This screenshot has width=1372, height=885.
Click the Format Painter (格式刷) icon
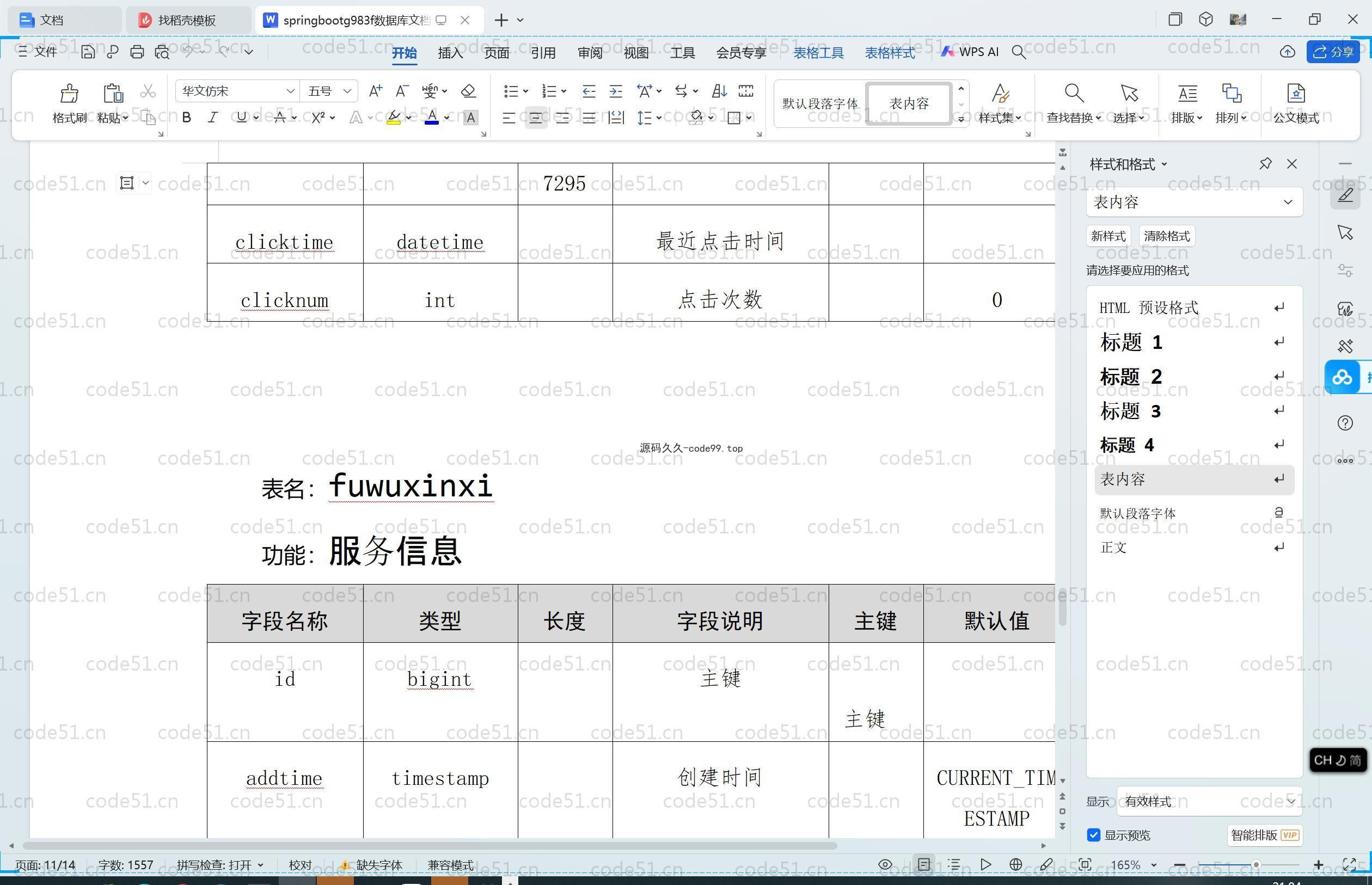[x=69, y=93]
